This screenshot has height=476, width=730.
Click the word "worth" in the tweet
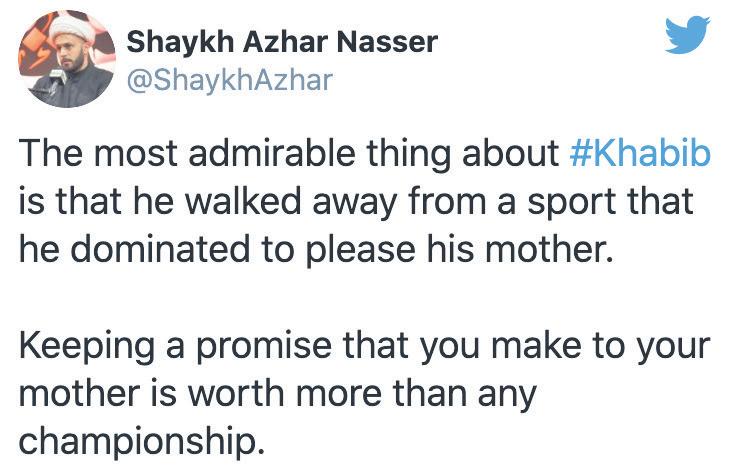tap(236, 394)
